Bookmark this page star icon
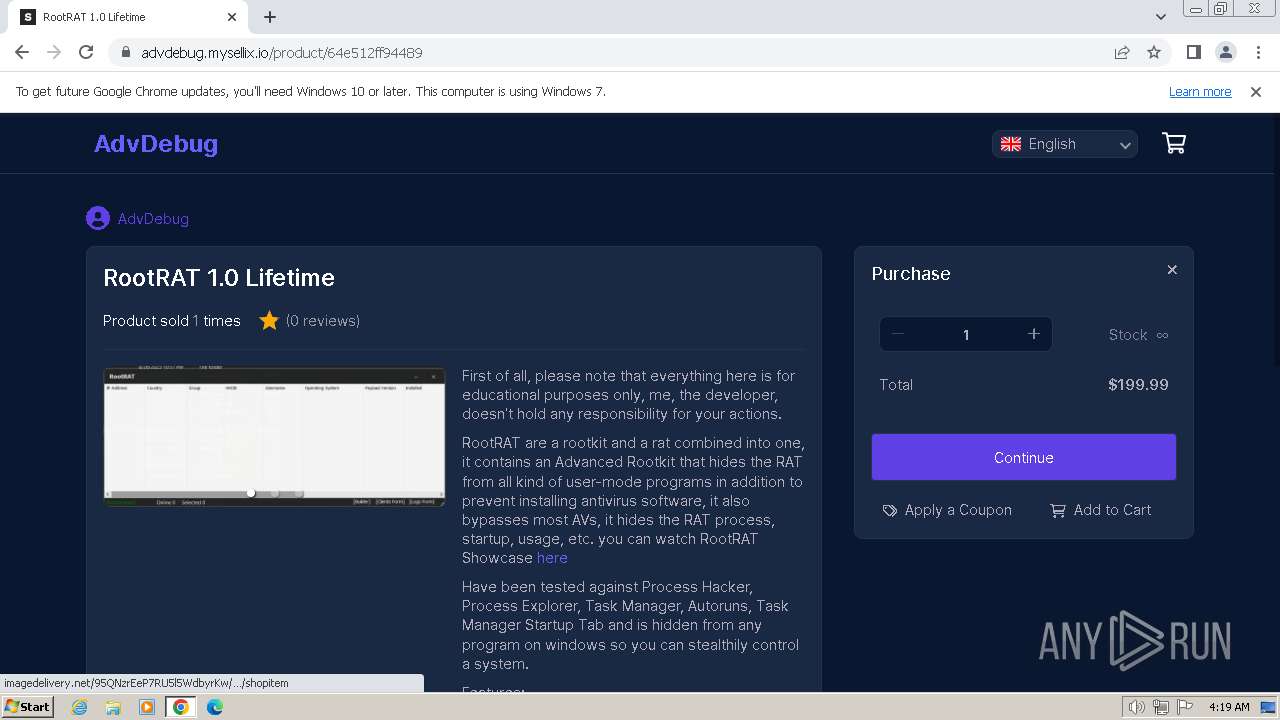The width and height of the screenshot is (1280, 720). [1154, 52]
